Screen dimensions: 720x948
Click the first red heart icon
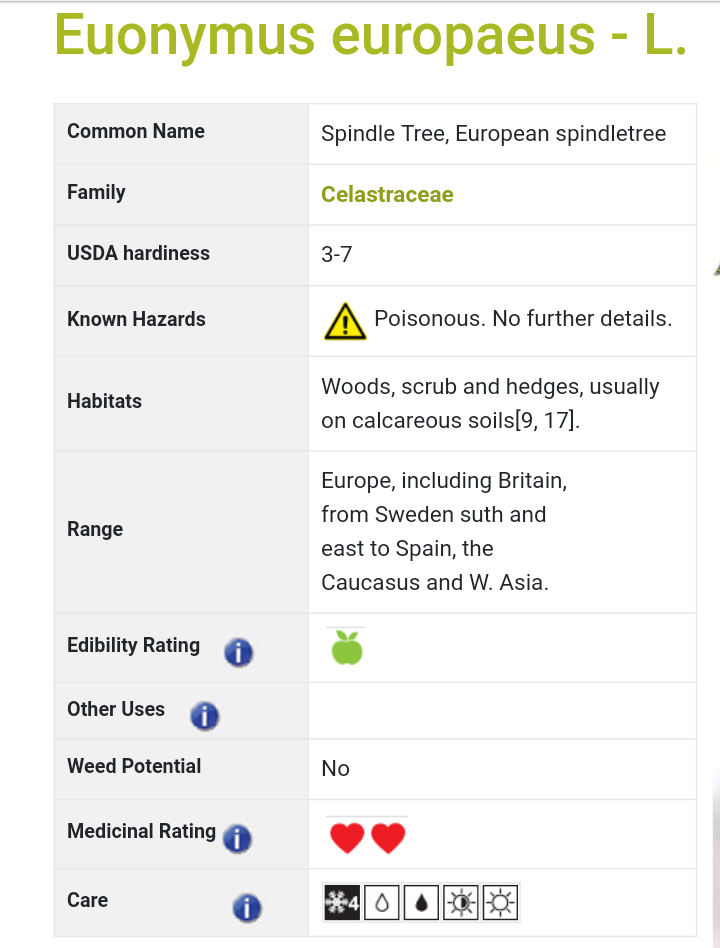pos(347,838)
